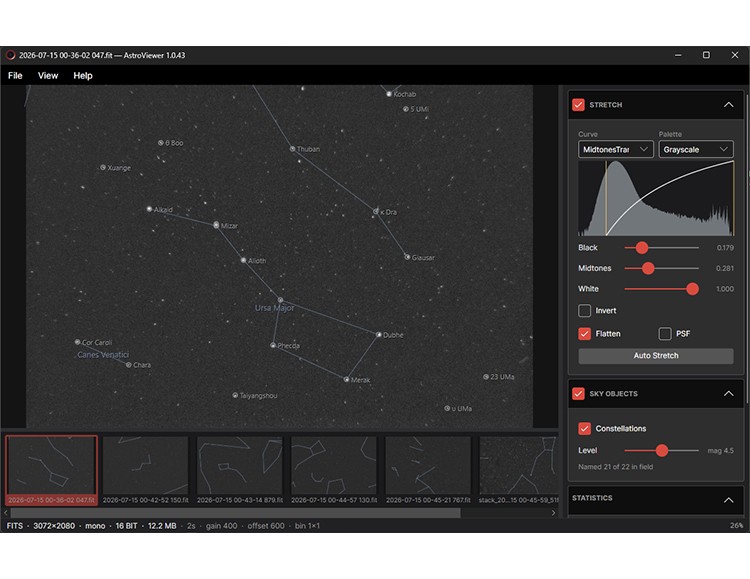Click the AstroViewer app icon in title bar
The image size is (750, 579).
point(11,55)
